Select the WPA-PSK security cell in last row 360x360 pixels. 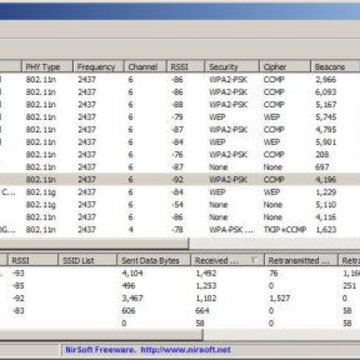pos(231,230)
